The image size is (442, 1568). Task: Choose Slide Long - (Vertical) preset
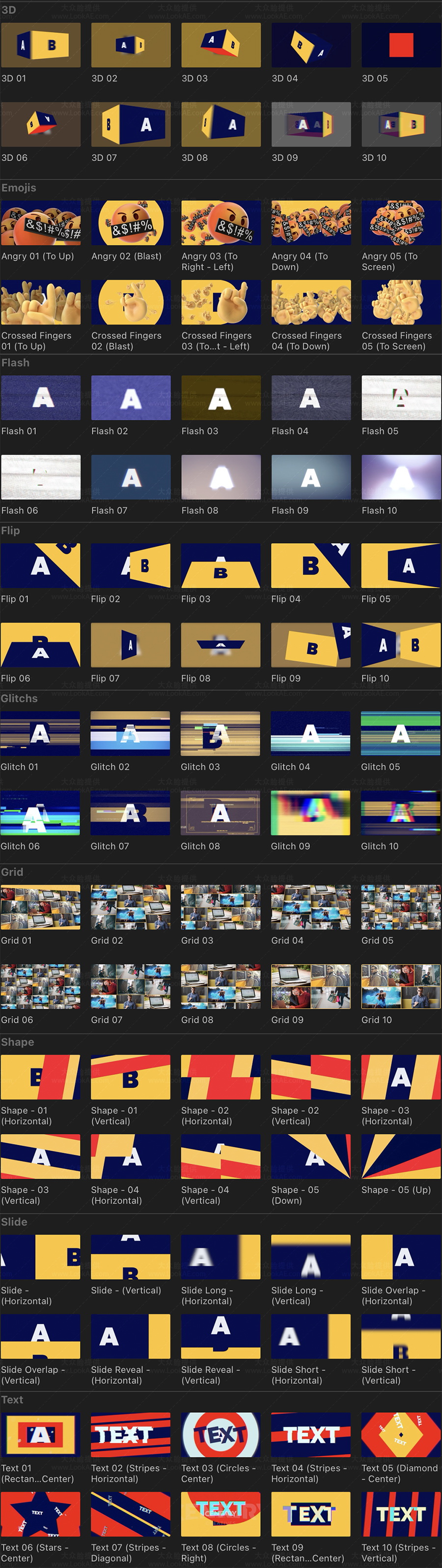pyautogui.click(x=310, y=1257)
